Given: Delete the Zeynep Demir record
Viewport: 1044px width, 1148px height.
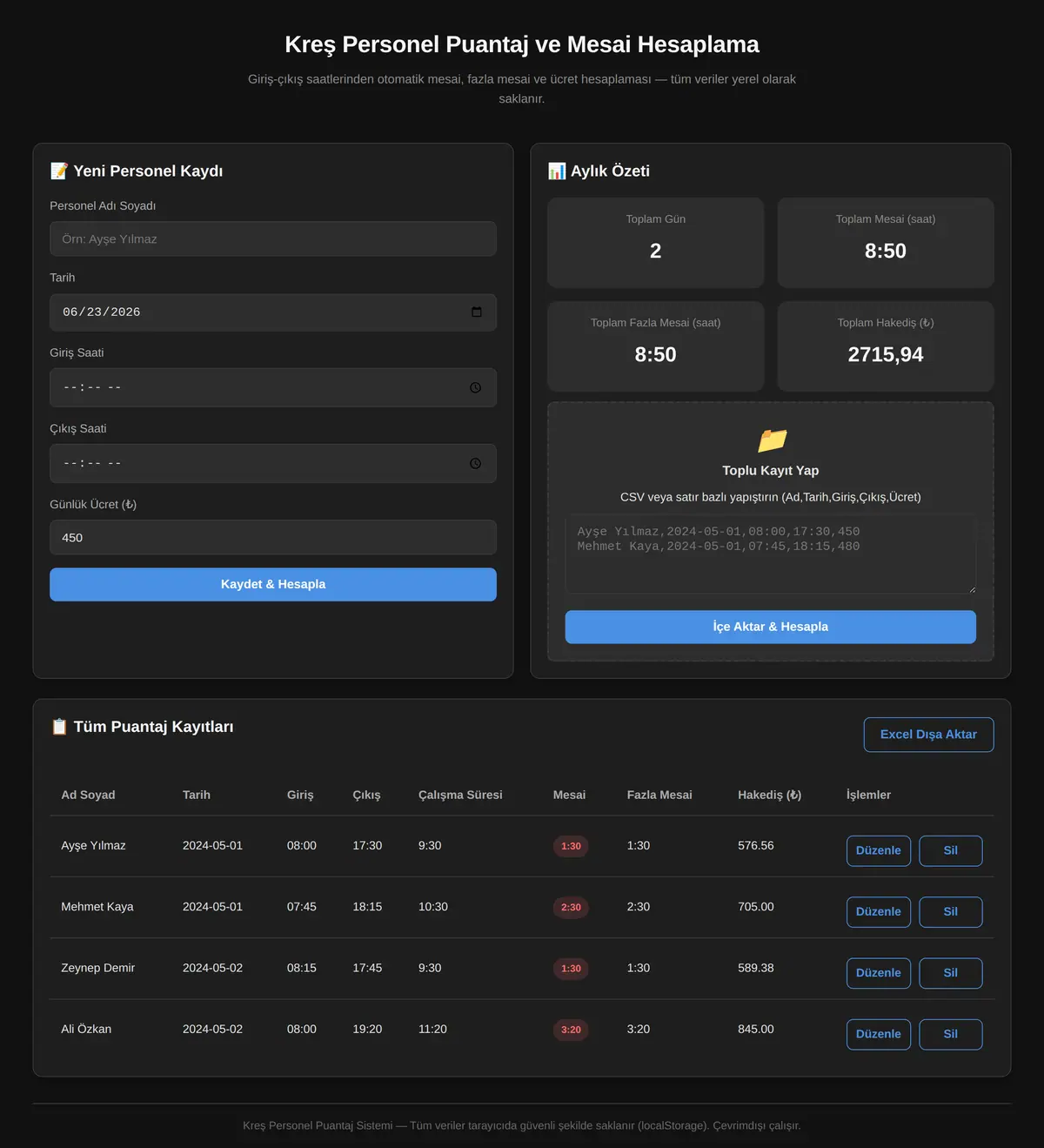Looking at the screenshot, I should (x=951, y=973).
